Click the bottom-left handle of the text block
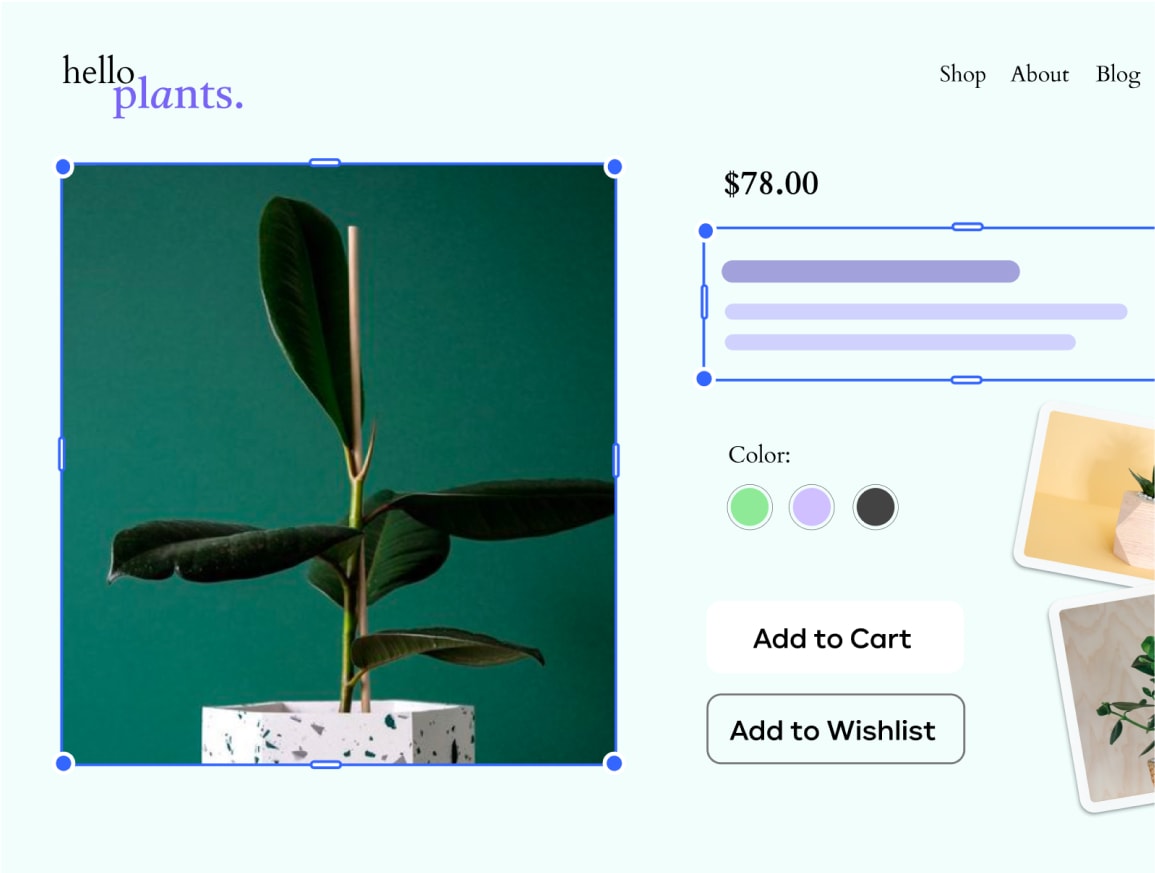Screen dimensions: 1155x873 [x=704, y=378]
